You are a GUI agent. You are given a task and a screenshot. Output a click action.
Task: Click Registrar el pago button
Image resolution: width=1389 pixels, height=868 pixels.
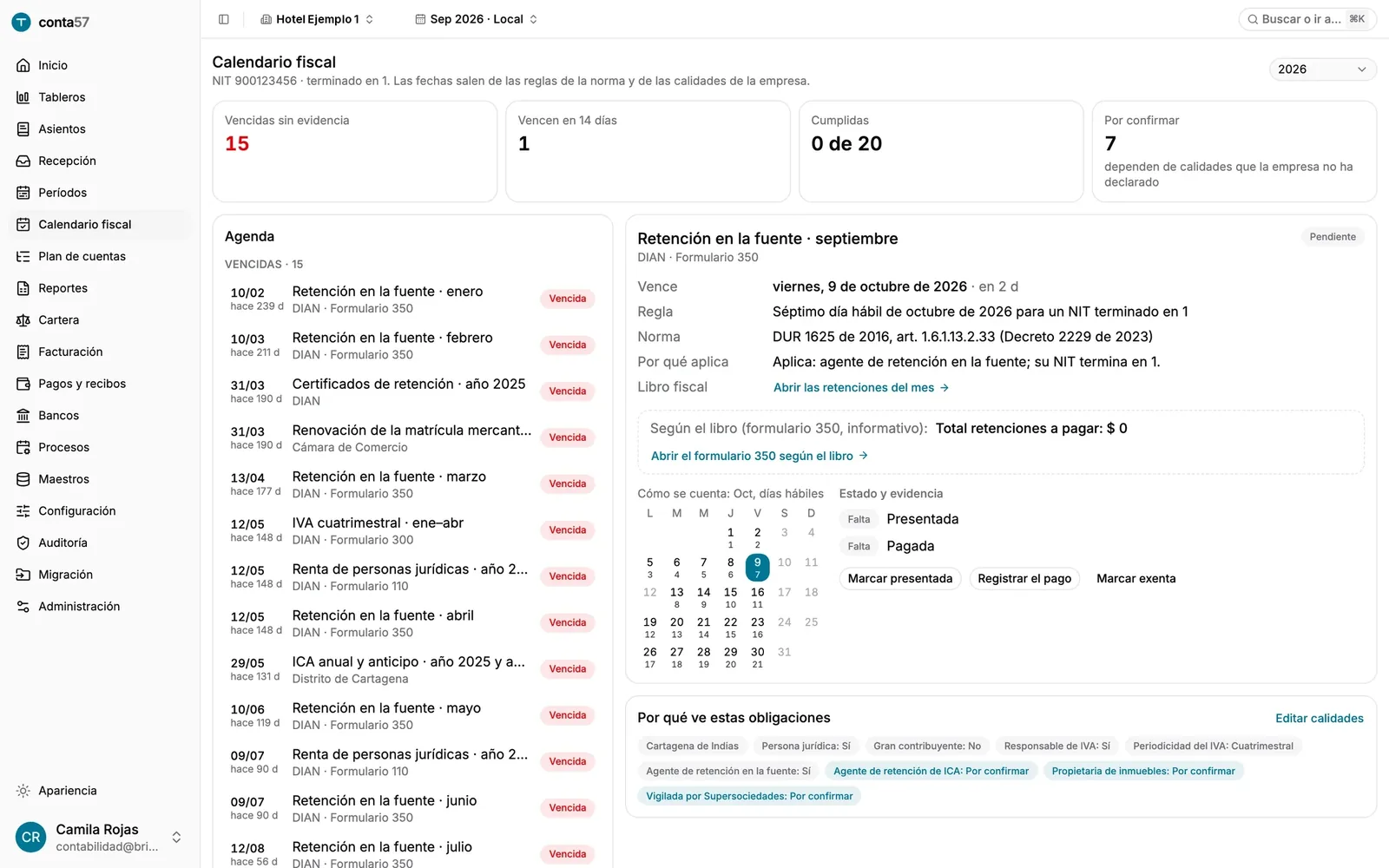[x=1024, y=579]
